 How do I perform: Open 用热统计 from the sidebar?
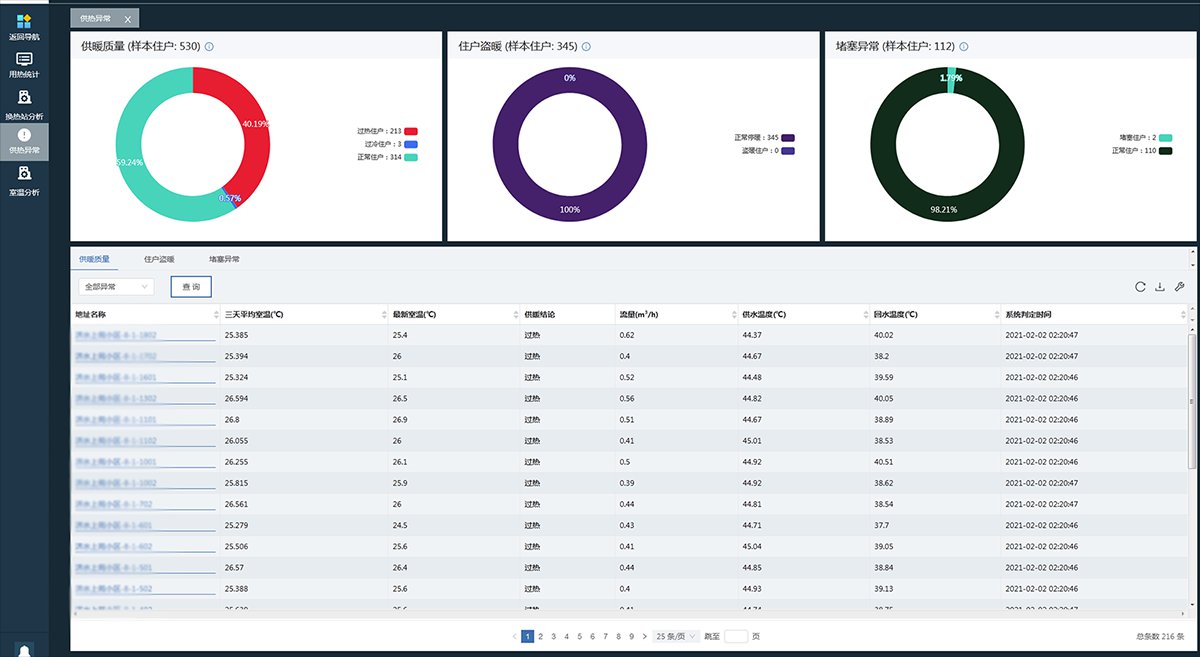click(x=24, y=63)
